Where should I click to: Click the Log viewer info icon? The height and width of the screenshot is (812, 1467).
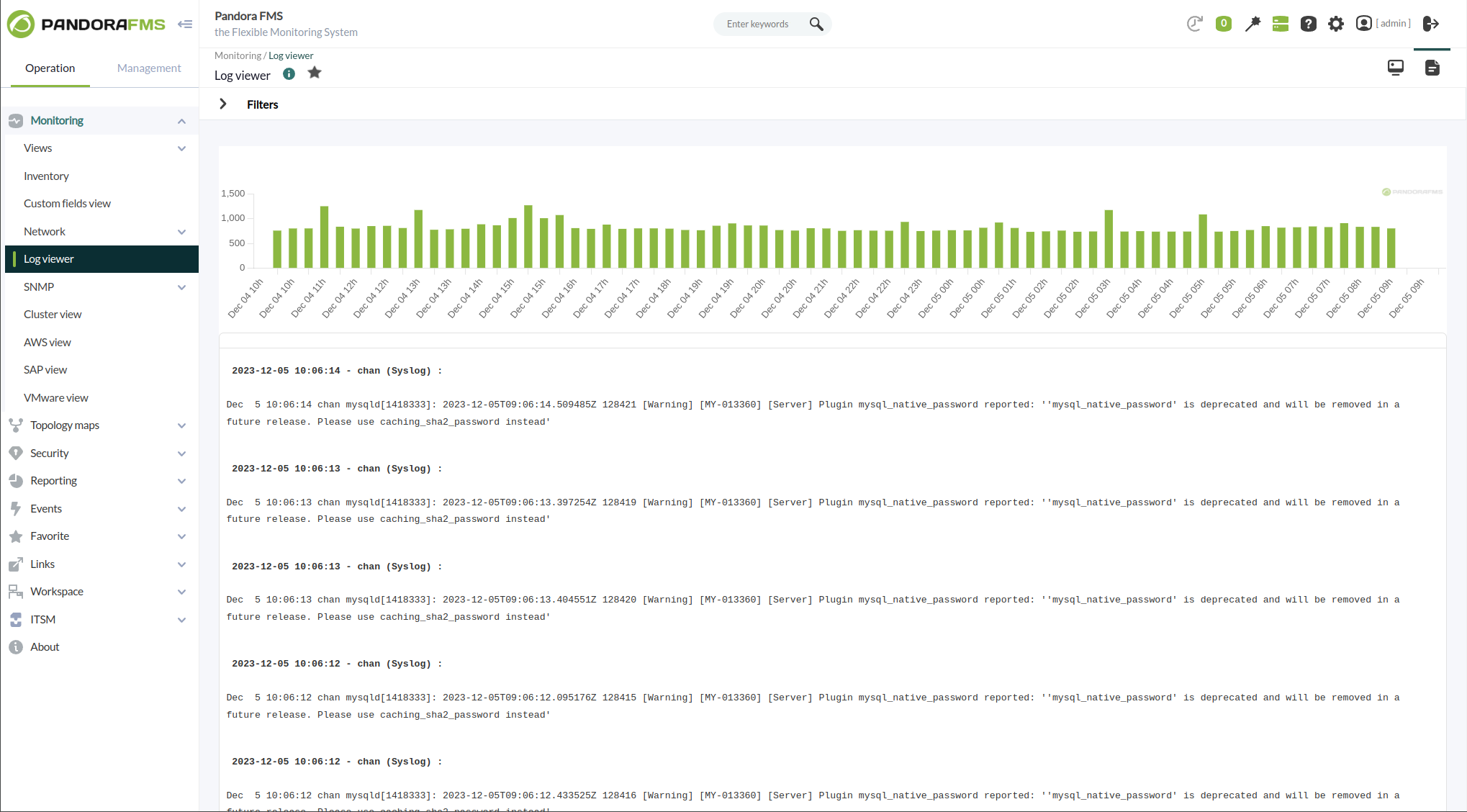tap(290, 74)
